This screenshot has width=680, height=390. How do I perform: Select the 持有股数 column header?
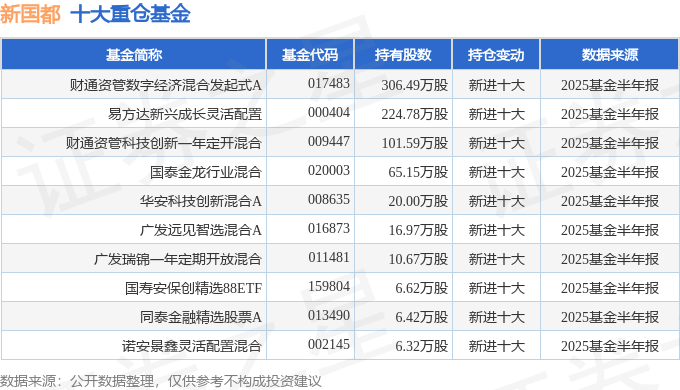pos(403,55)
